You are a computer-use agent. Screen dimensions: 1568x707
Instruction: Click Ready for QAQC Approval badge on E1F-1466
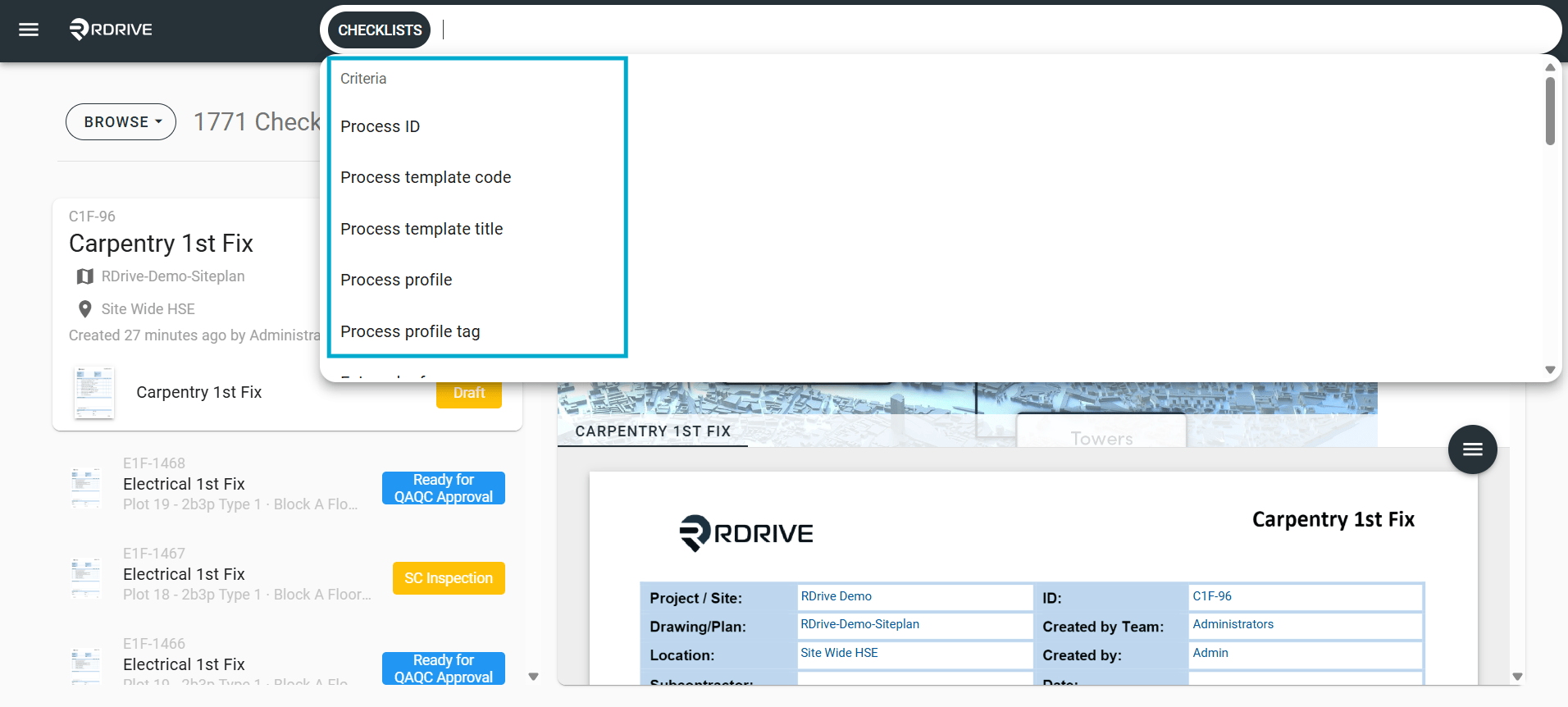pyautogui.click(x=444, y=668)
